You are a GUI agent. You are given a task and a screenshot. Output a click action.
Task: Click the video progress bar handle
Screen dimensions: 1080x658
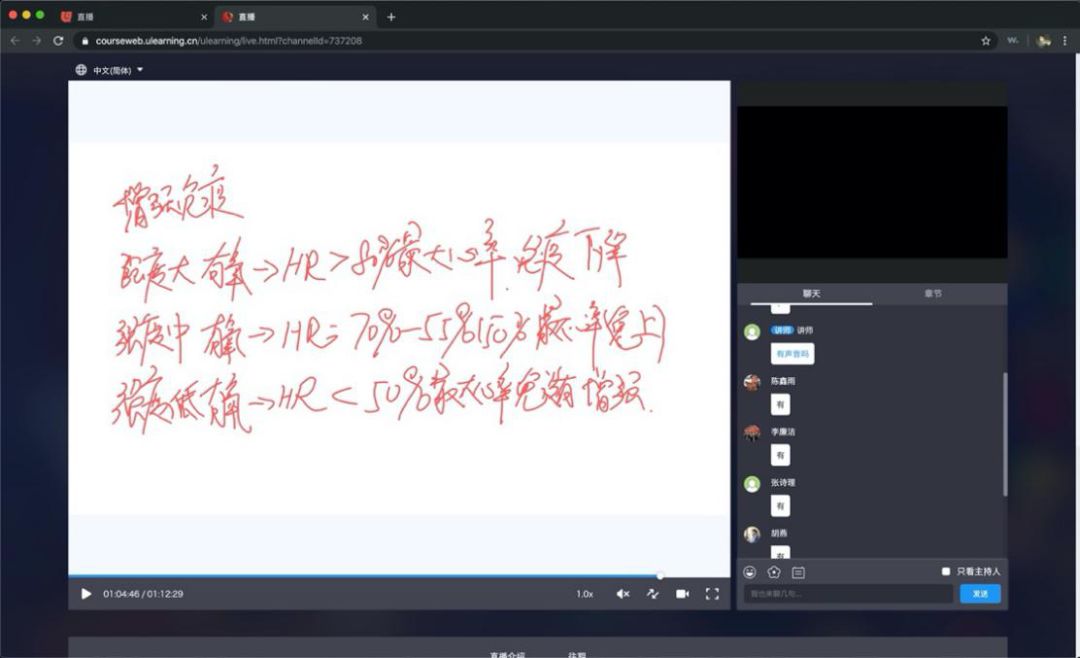660,576
